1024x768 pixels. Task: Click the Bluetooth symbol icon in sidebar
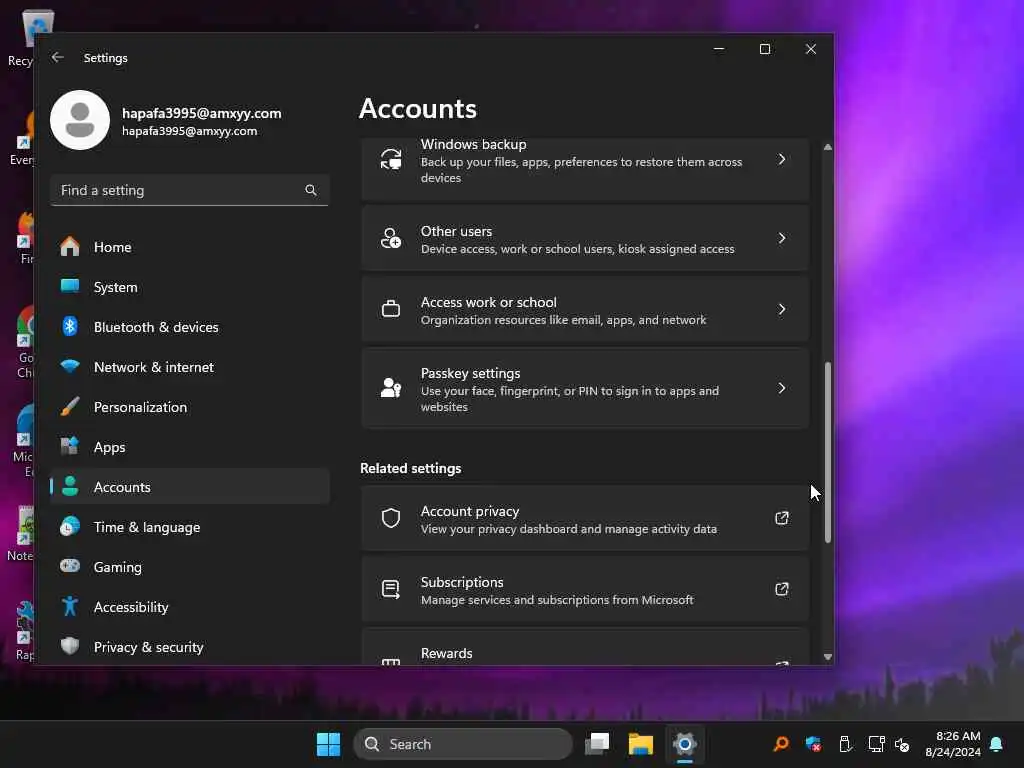pos(70,327)
